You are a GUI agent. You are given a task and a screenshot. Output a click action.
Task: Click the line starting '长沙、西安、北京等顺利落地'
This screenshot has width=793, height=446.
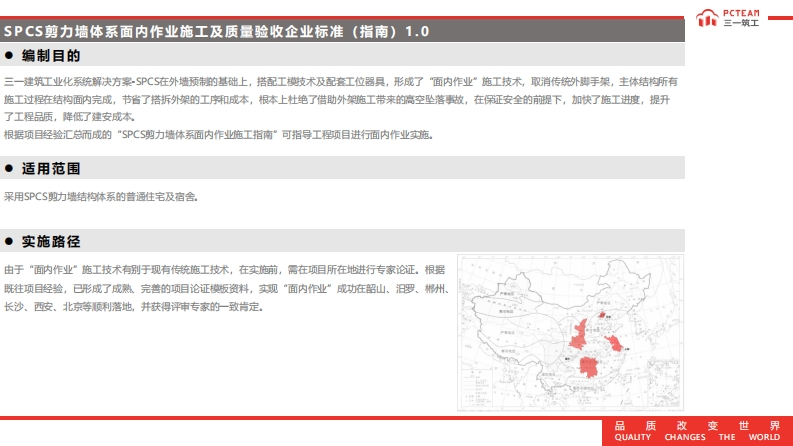tap(134, 307)
